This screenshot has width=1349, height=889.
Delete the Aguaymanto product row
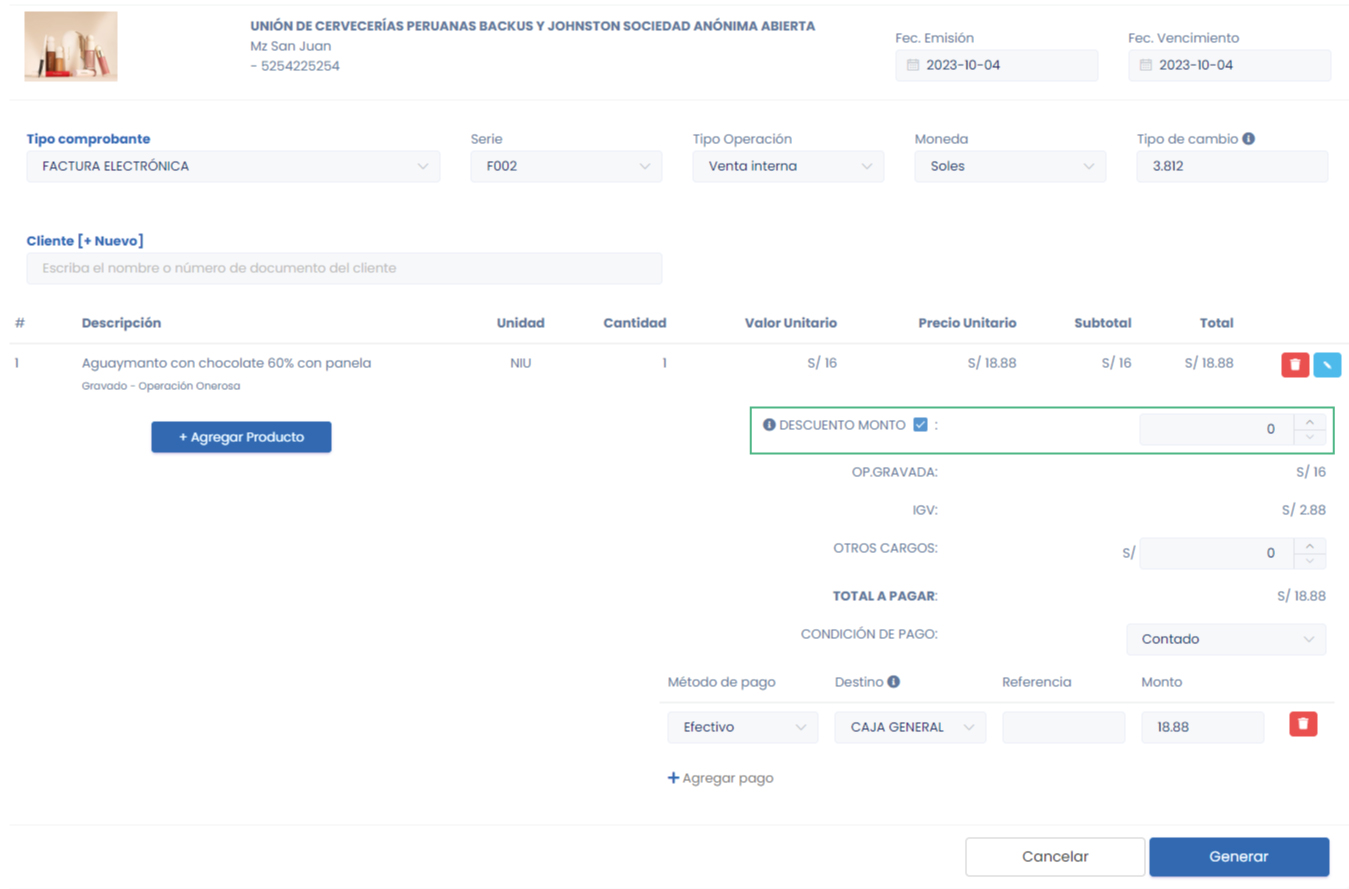point(1295,365)
